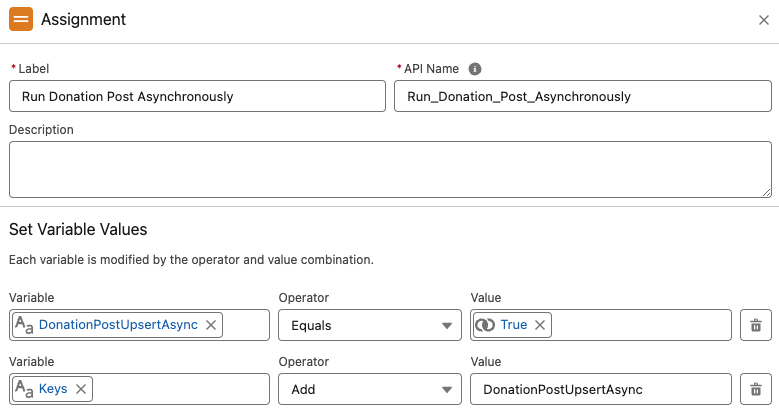The width and height of the screenshot is (779, 414).
Task: Click the Keys variable pill
Action: [x=53, y=389]
